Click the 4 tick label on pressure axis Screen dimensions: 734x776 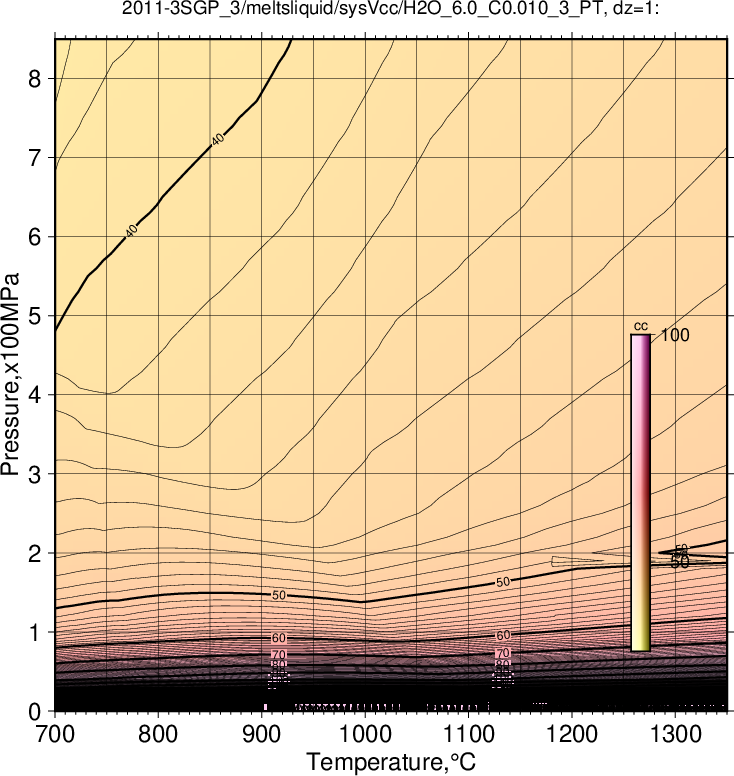click(34, 395)
